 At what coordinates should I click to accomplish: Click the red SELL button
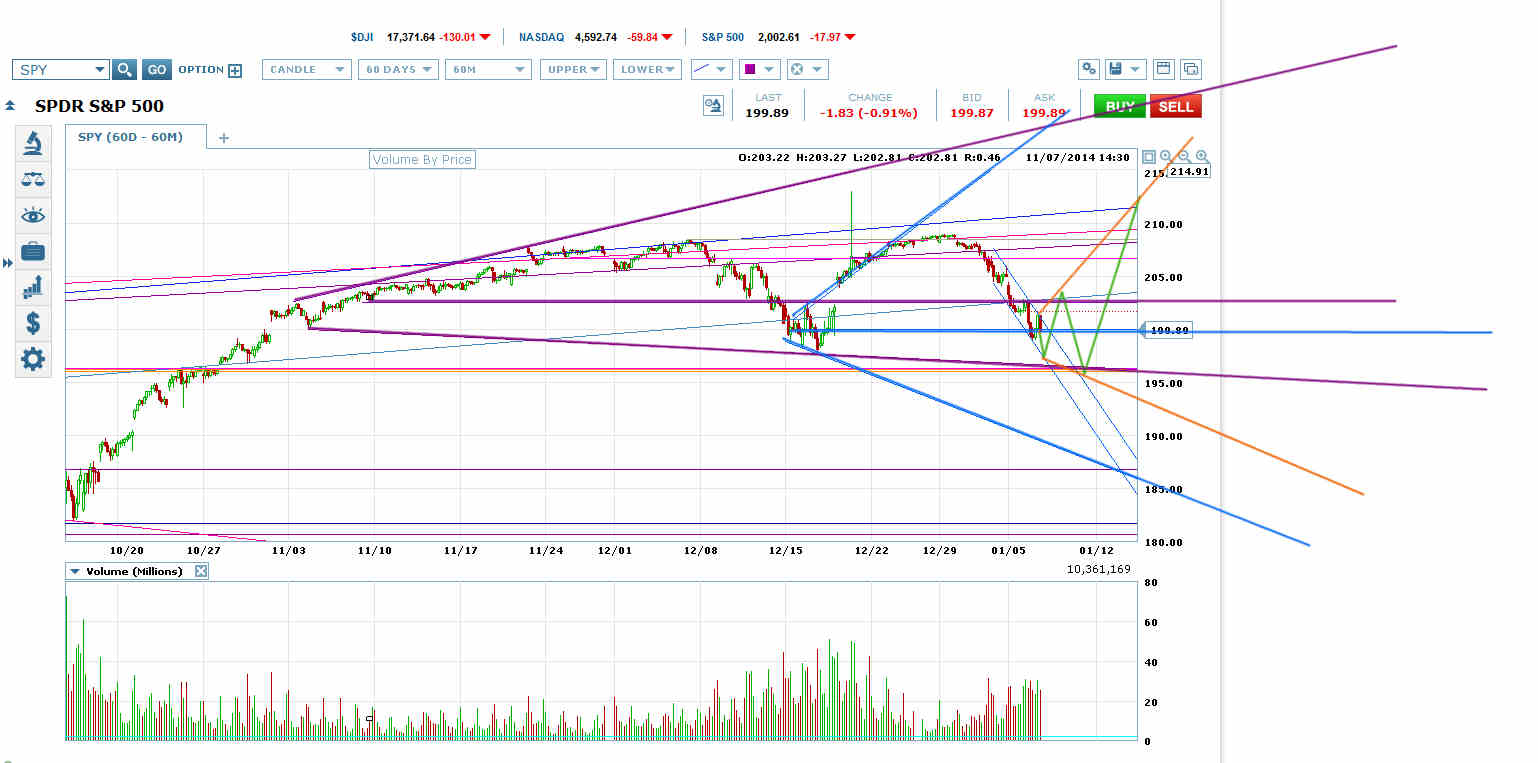[x=1175, y=106]
